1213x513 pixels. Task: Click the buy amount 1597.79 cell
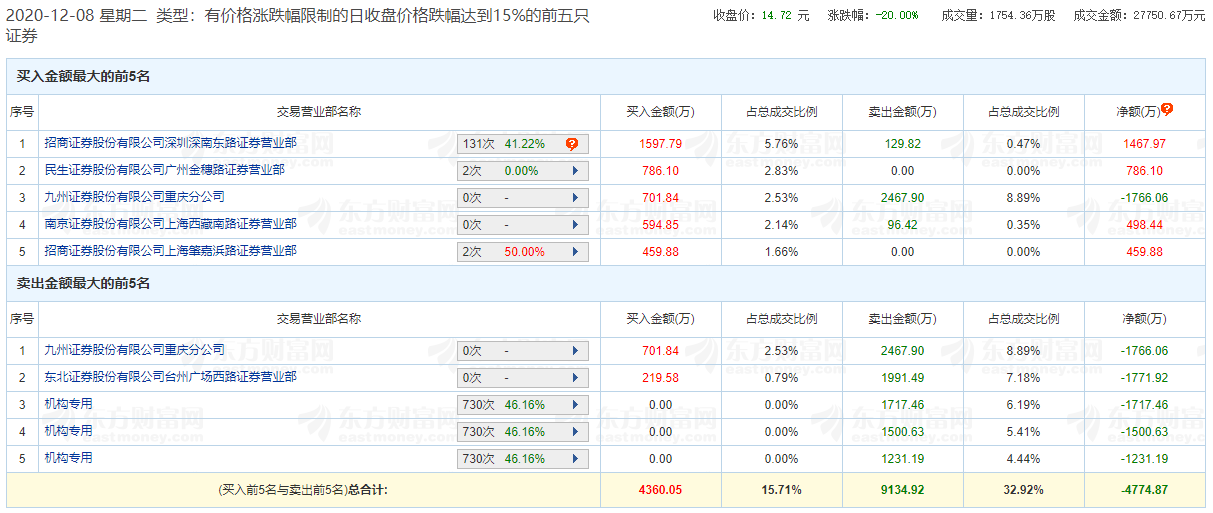660,144
